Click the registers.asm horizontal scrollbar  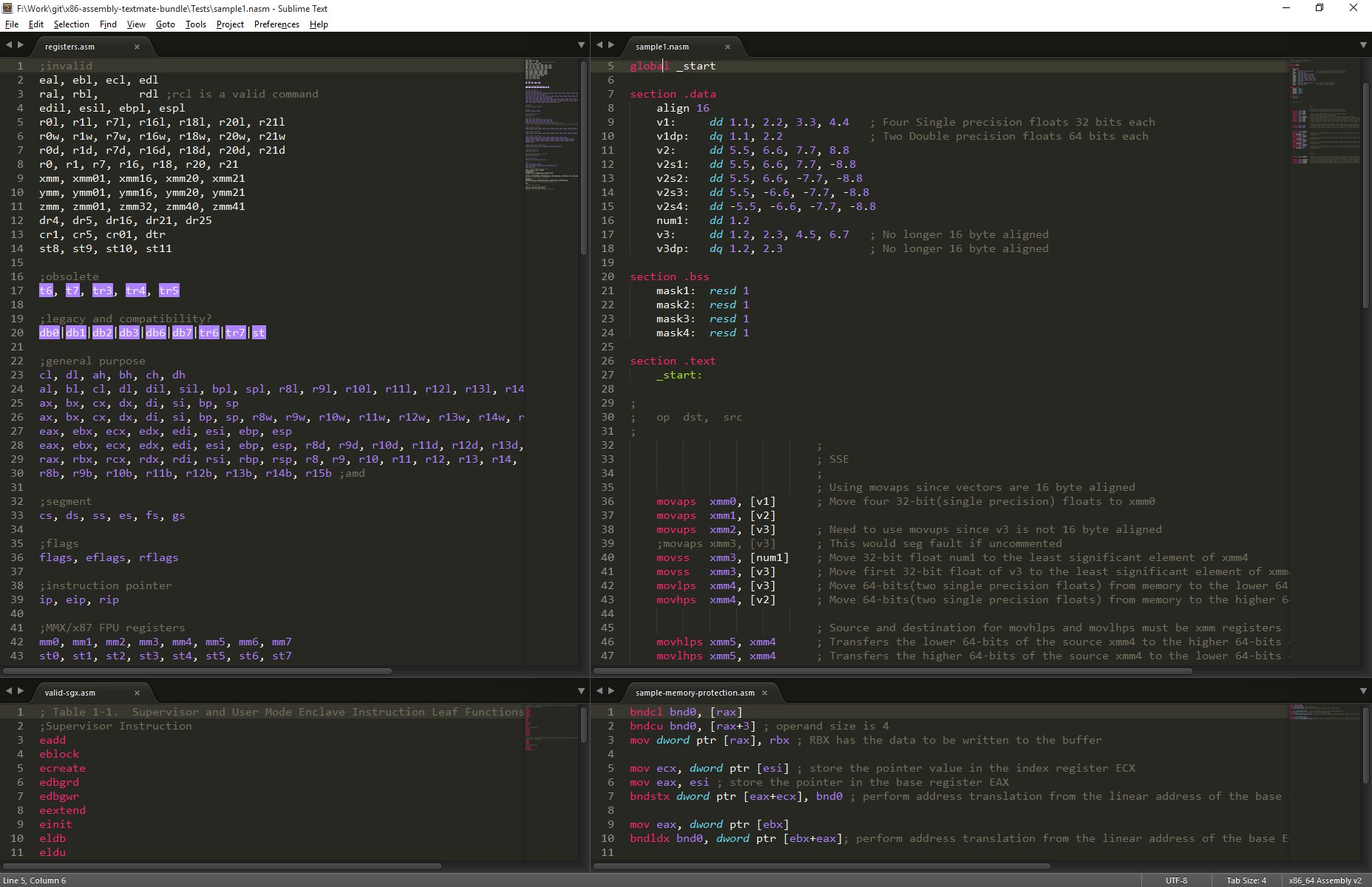click(x=197, y=671)
